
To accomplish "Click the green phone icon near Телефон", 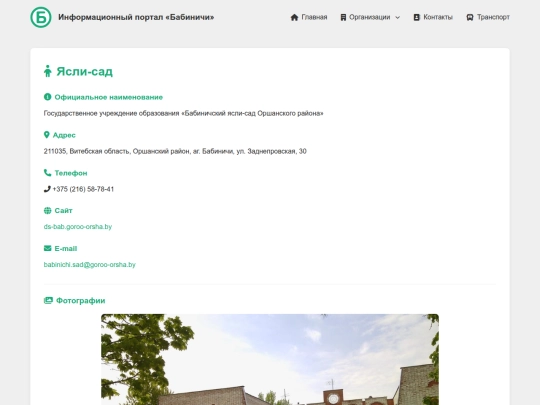I will click(x=48, y=173).
